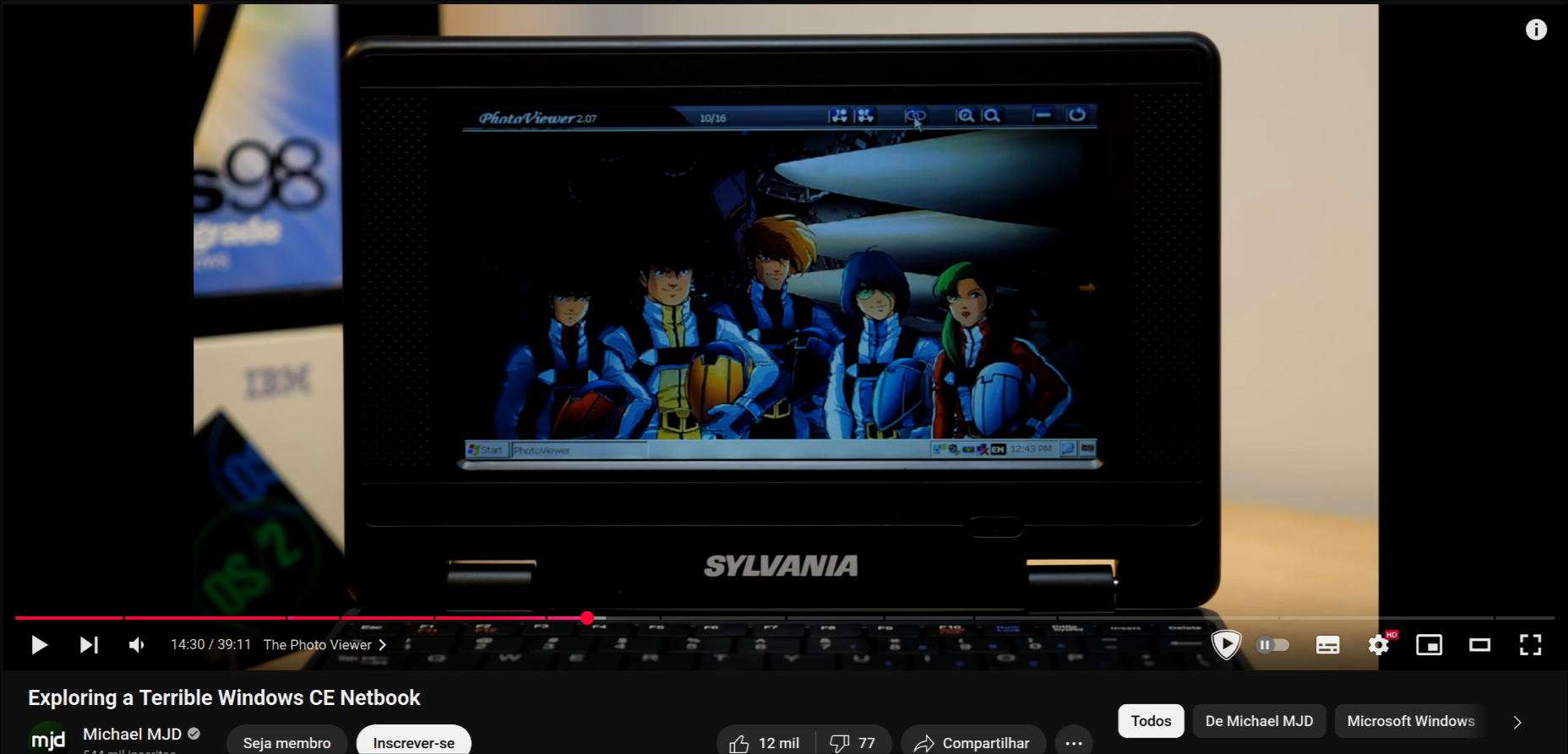This screenshot has width=1568, height=754.
Task: Select the Todos filter chip
Action: 1151,721
